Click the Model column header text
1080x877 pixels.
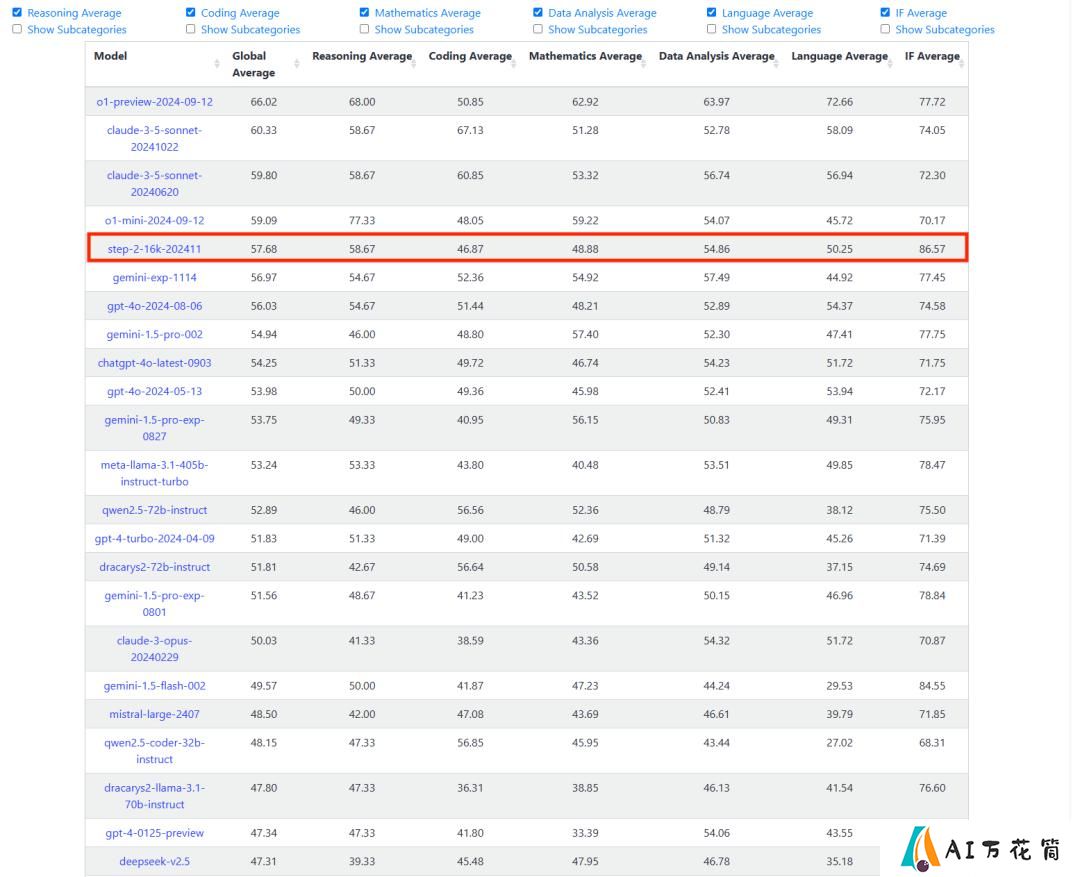(110, 56)
